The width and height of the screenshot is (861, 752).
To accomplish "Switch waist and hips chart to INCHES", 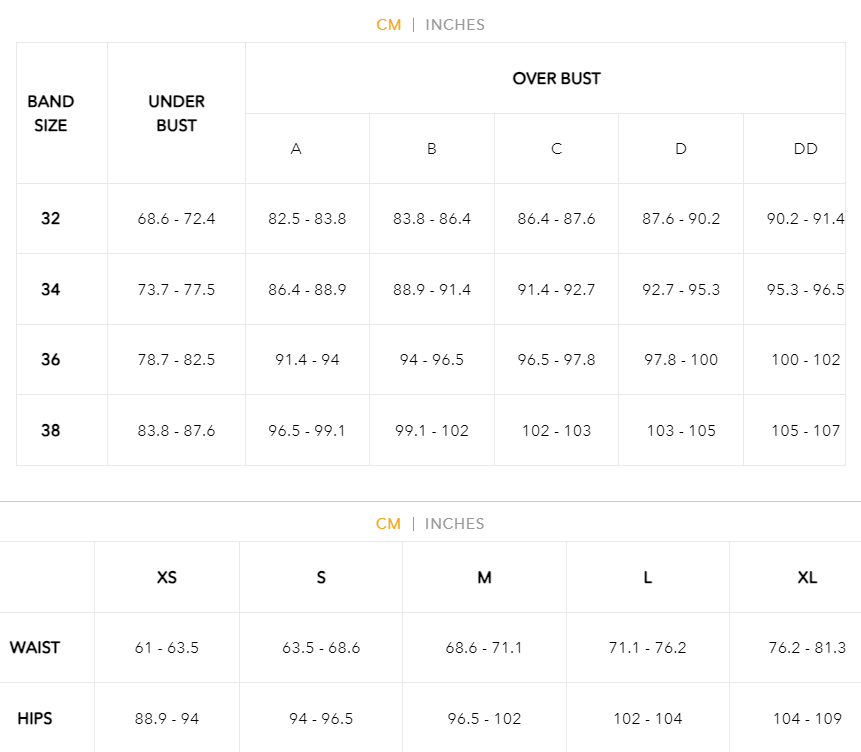I will [454, 523].
